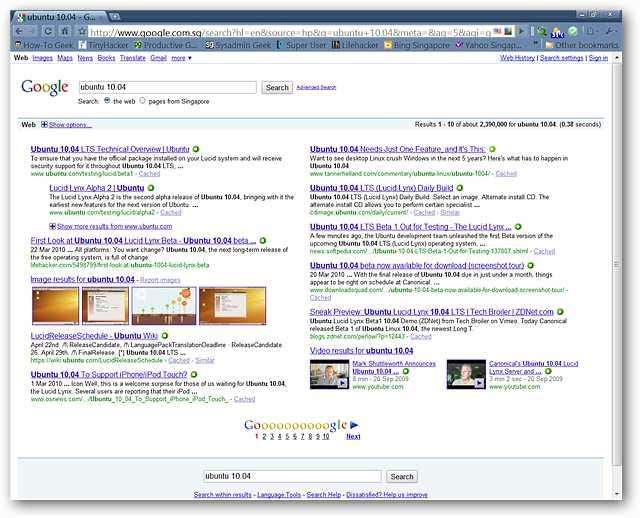
Task: Click the top search input field
Action: 167,87
